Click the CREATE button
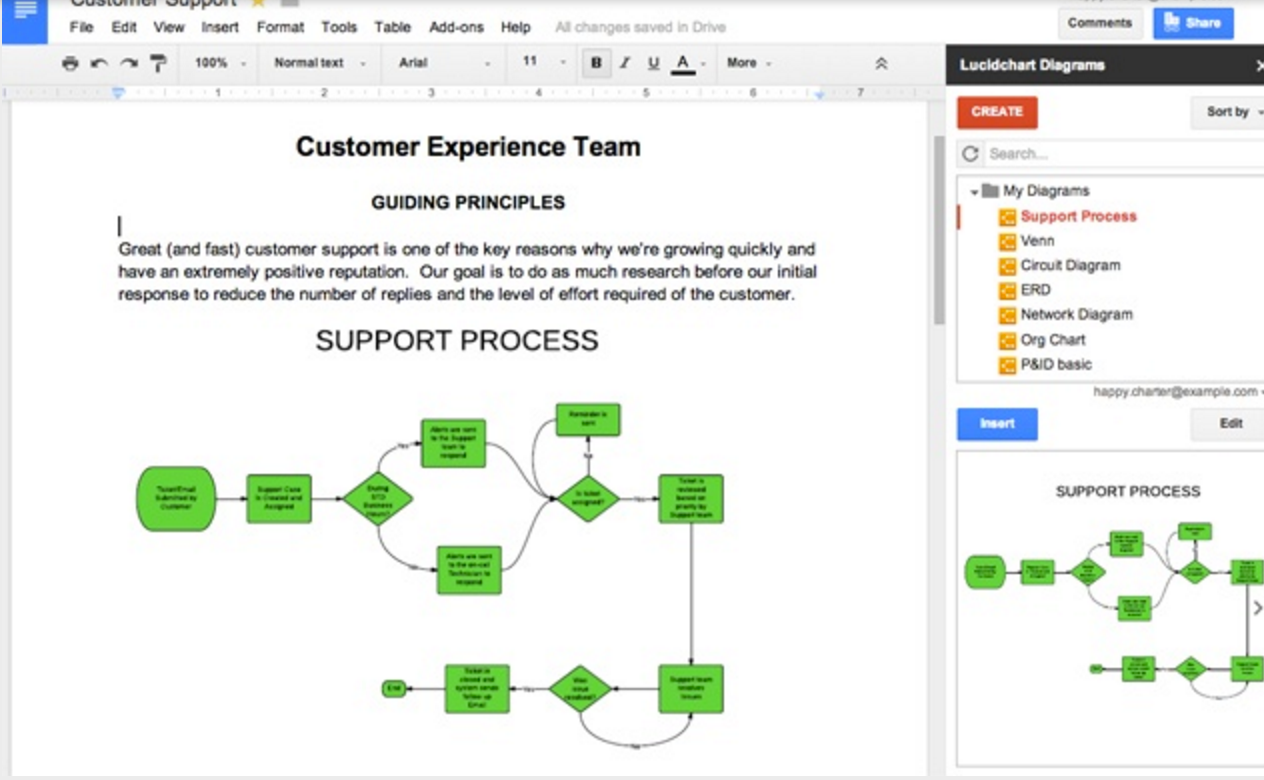 [x=997, y=112]
